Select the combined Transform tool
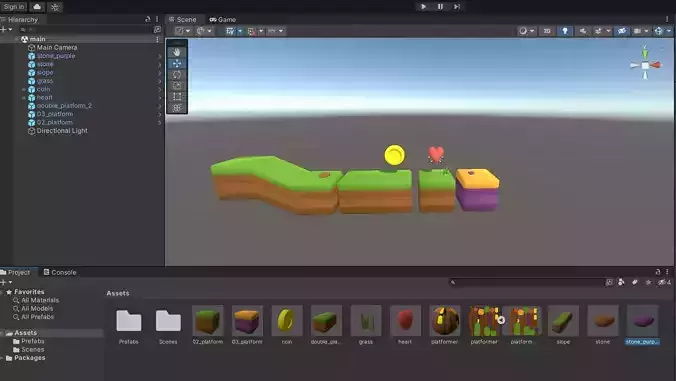 pyautogui.click(x=177, y=108)
